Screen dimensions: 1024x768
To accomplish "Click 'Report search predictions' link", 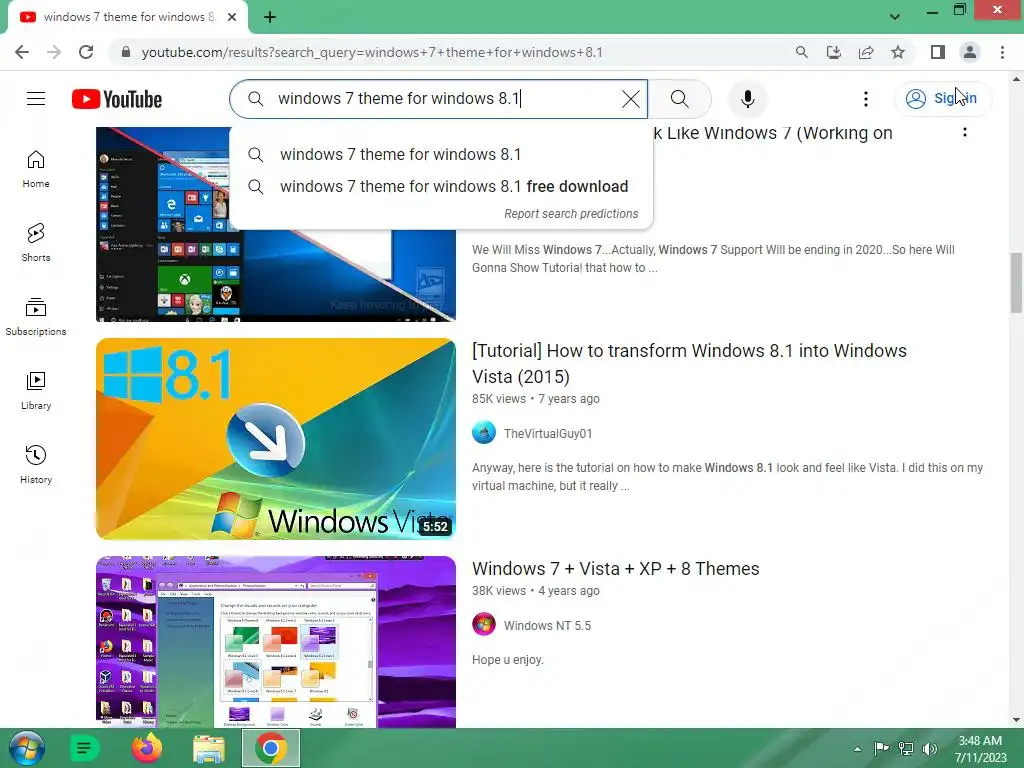I will pyautogui.click(x=571, y=214).
